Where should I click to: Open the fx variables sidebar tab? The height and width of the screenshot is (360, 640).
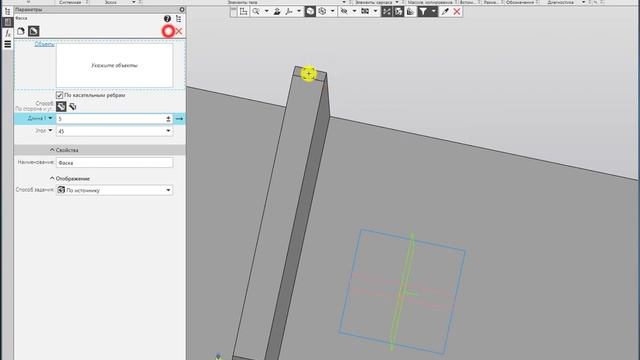click(x=7, y=33)
